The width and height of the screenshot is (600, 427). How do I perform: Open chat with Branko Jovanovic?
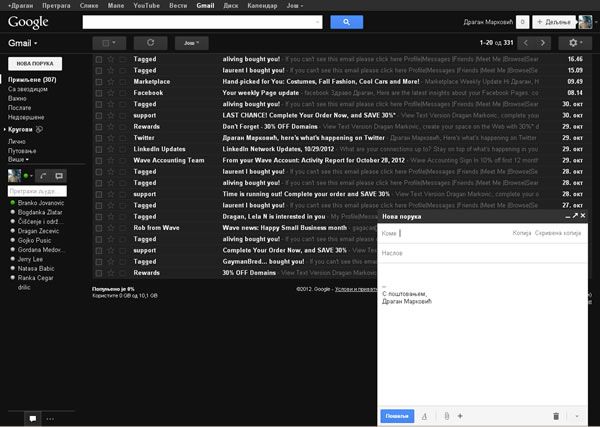pyautogui.click(x=41, y=203)
